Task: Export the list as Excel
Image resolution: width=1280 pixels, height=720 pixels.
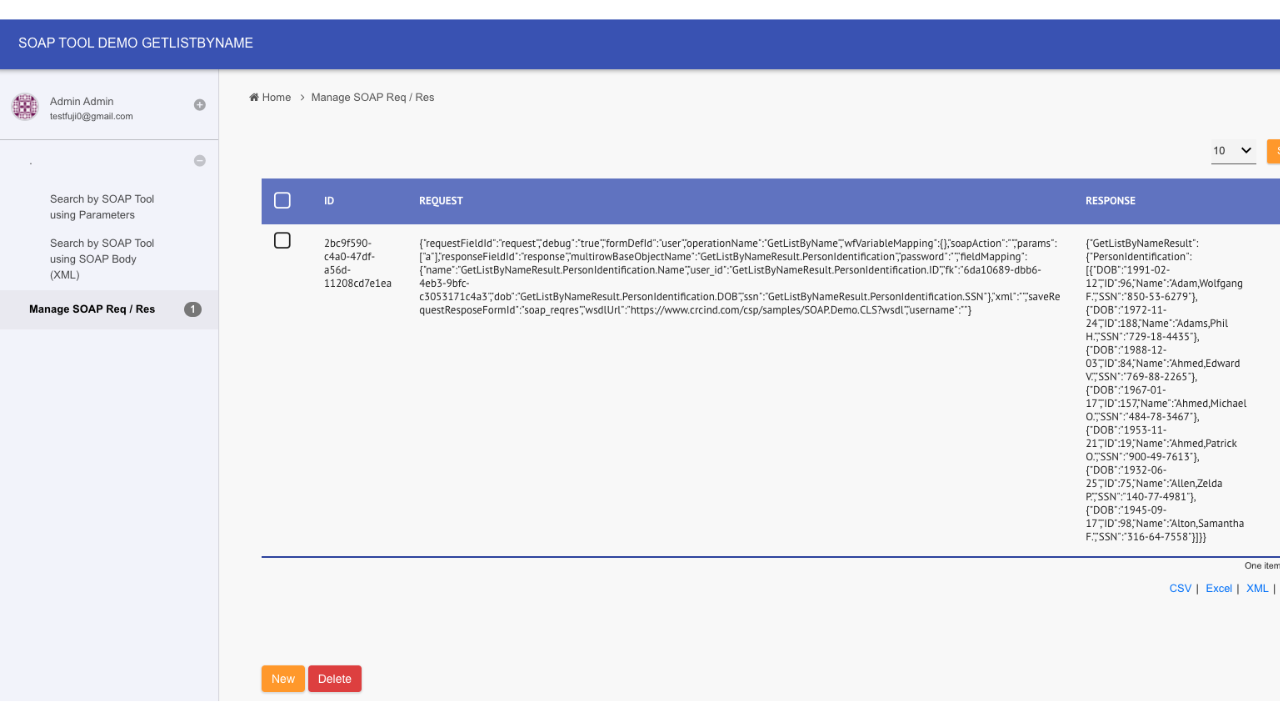Action: [x=1218, y=589]
